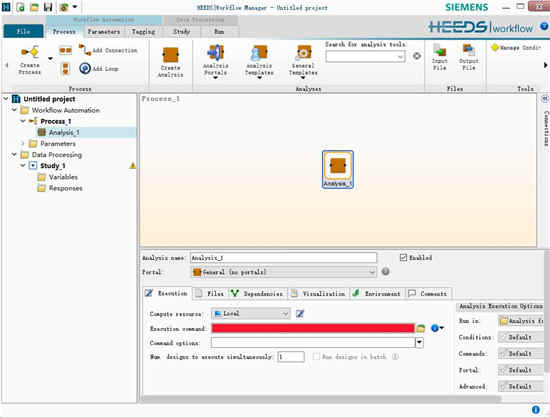
Task: Open the Compute resource dropdown
Action: click(251, 314)
